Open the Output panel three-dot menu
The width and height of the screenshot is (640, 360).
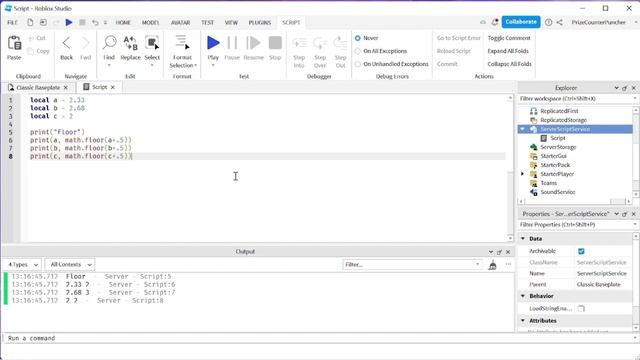[x=508, y=264]
